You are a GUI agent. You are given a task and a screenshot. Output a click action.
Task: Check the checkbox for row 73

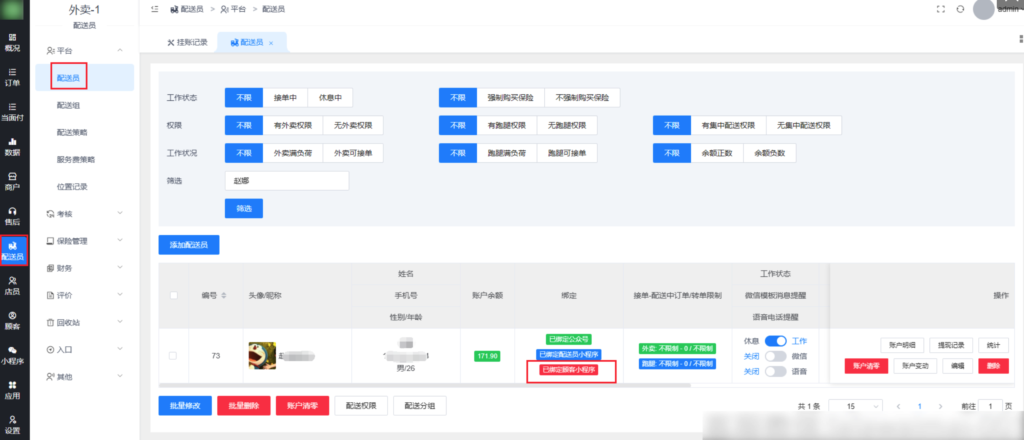[173, 356]
